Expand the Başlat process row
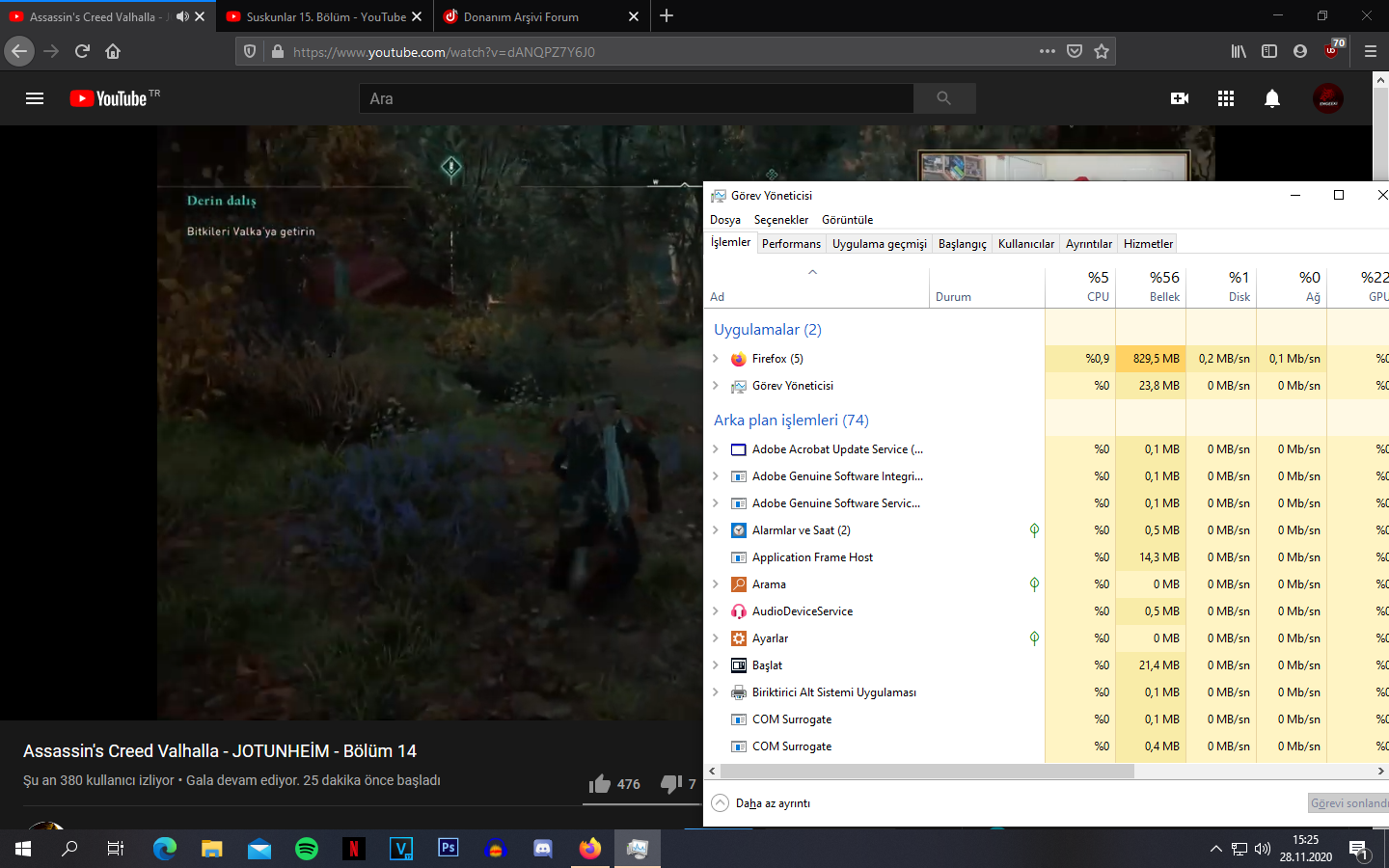 click(x=715, y=665)
